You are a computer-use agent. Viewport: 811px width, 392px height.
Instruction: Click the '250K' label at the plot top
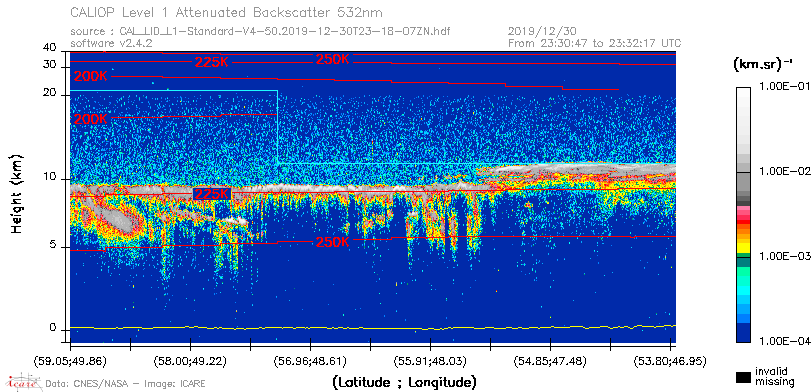click(333, 59)
